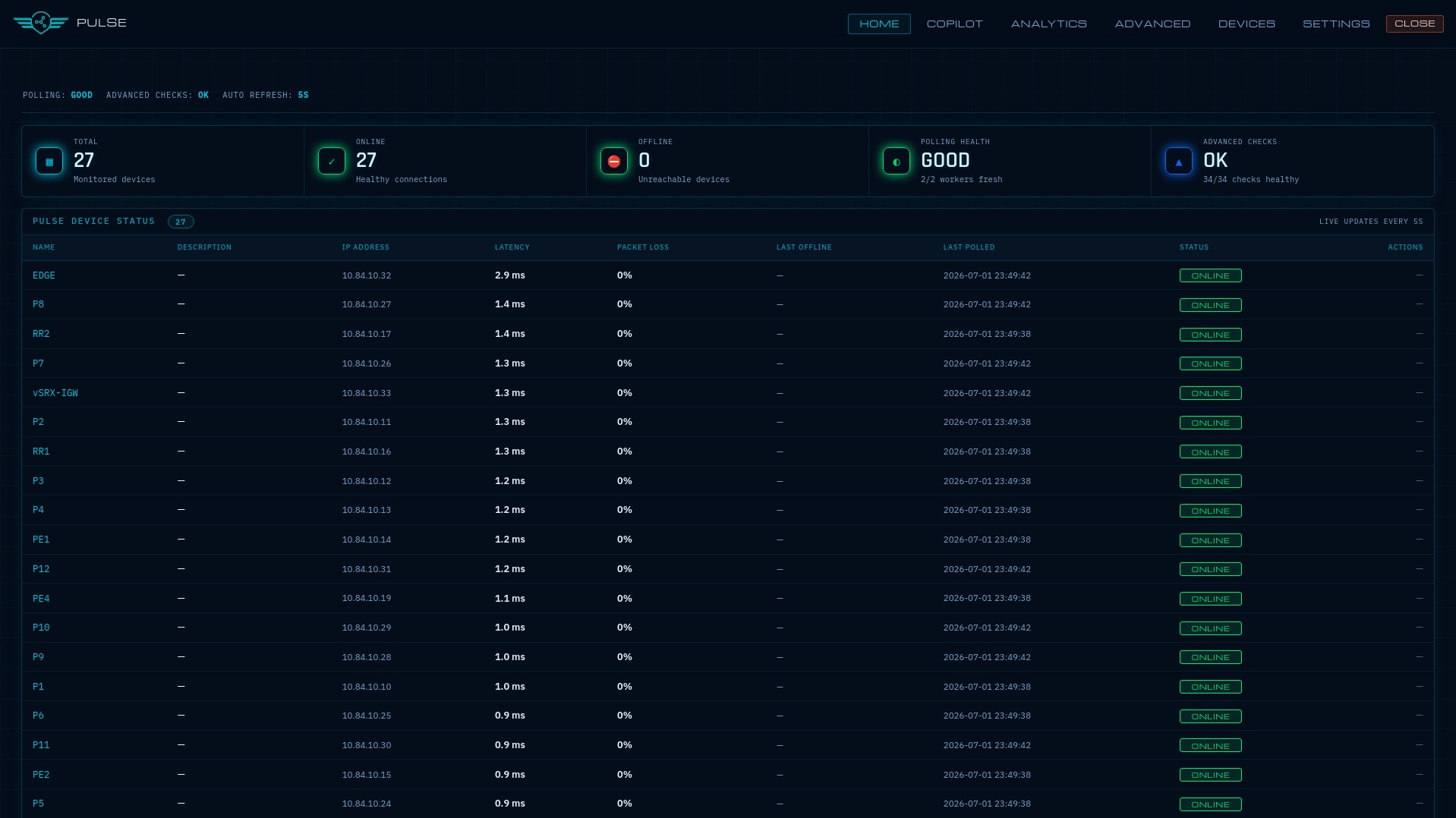Image resolution: width=1456 pixels, height=818 pixels.
Task: Click the Total monitored devices icon
Action: tap(49, 161)
